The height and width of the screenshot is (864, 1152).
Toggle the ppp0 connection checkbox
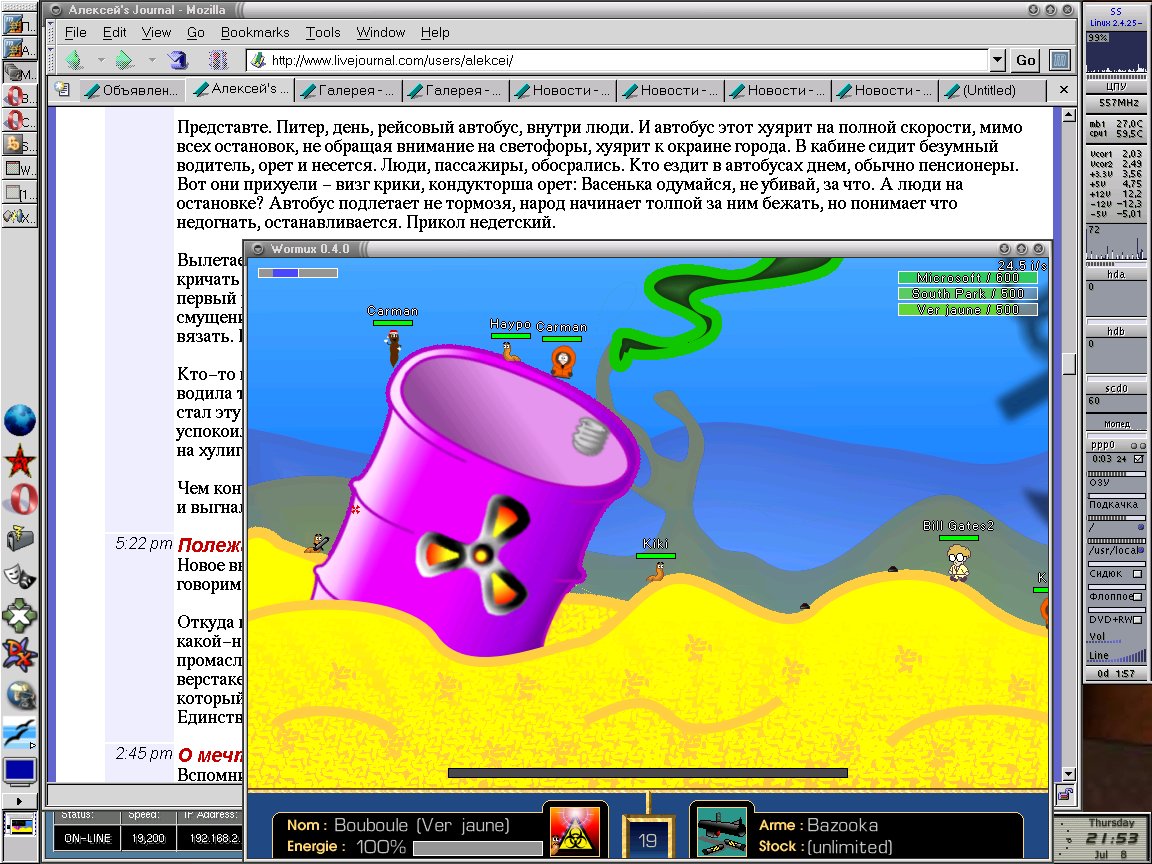pyautogui.click(x=1139, y=458)
